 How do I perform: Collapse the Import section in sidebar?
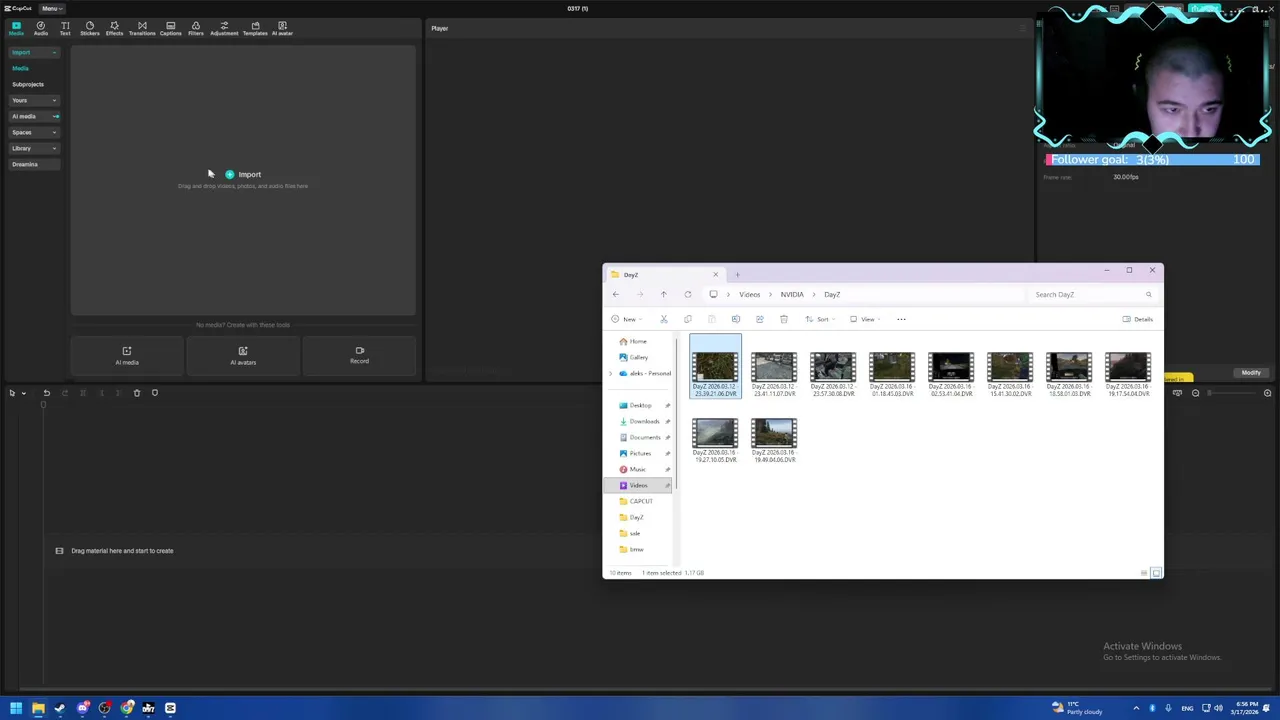pos(33,52)
